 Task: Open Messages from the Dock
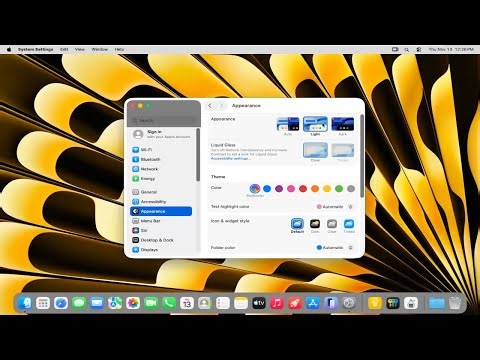pyautogui.click(x=79, y=303)
